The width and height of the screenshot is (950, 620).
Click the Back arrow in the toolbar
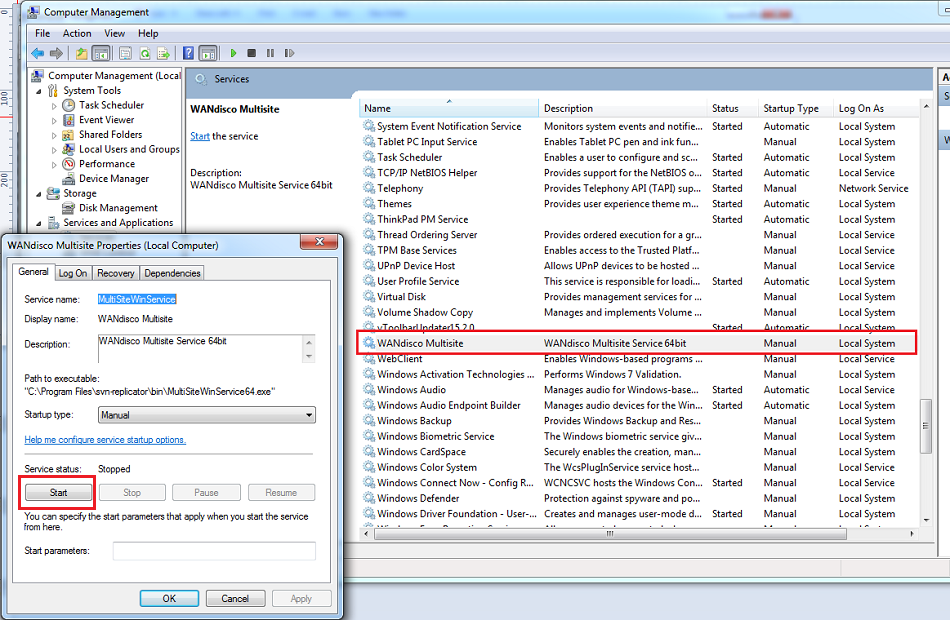pos(38,53)
